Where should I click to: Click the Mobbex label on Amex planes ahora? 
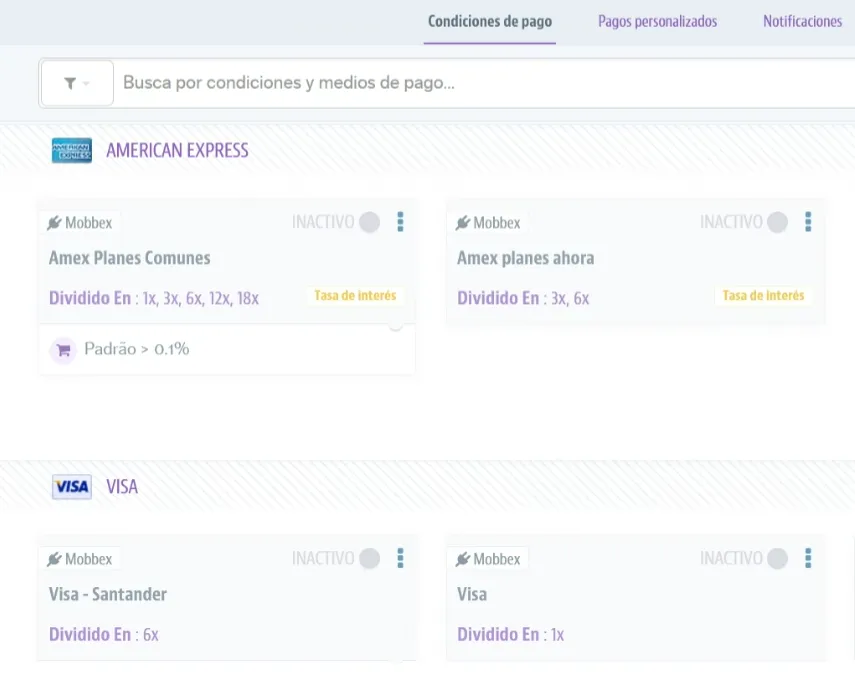click(x=497, y=223)
